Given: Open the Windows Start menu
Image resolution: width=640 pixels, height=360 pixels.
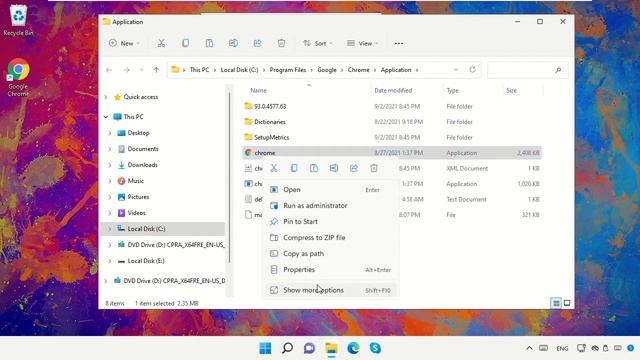Looking at the screenshot, I should click(x=265, y=348).
